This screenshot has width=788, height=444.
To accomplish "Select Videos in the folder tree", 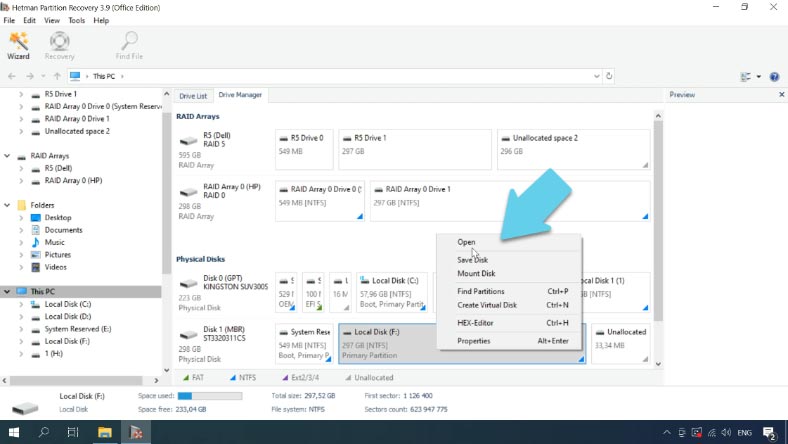I will [x=56, y=267].
